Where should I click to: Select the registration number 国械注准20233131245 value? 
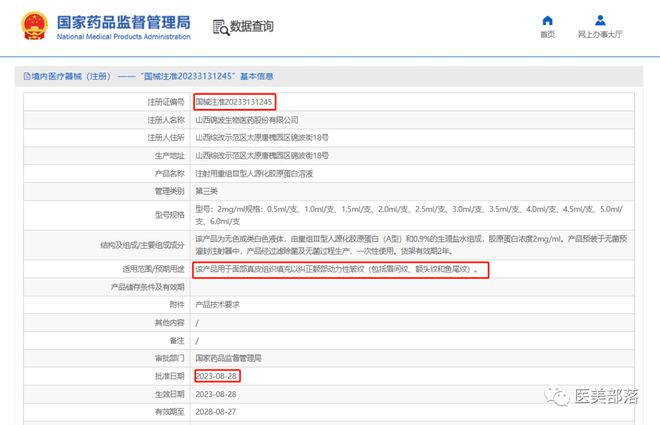[x=234, y=102]
